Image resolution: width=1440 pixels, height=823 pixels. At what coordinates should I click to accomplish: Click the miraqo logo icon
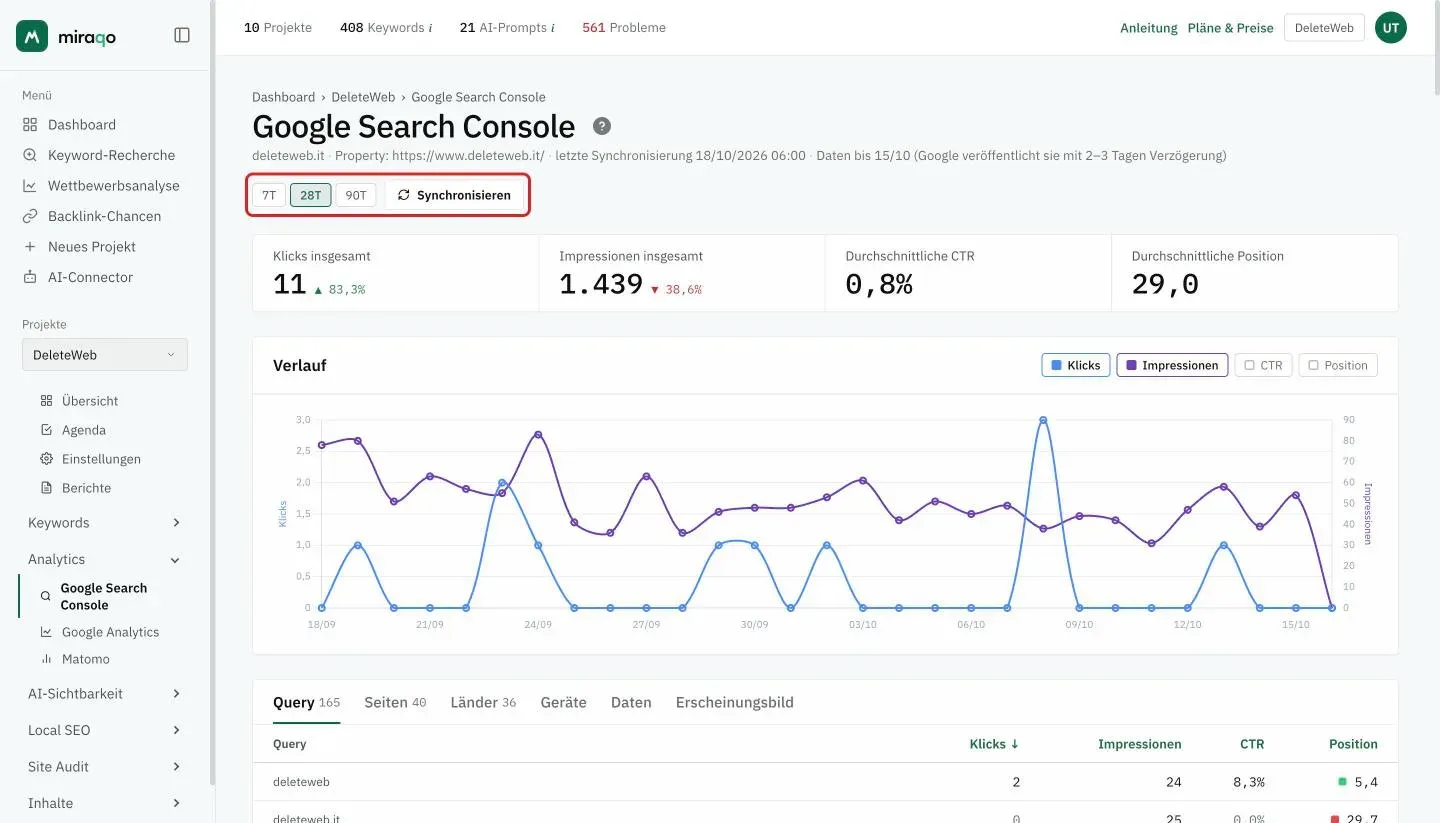tap(32, 36)
